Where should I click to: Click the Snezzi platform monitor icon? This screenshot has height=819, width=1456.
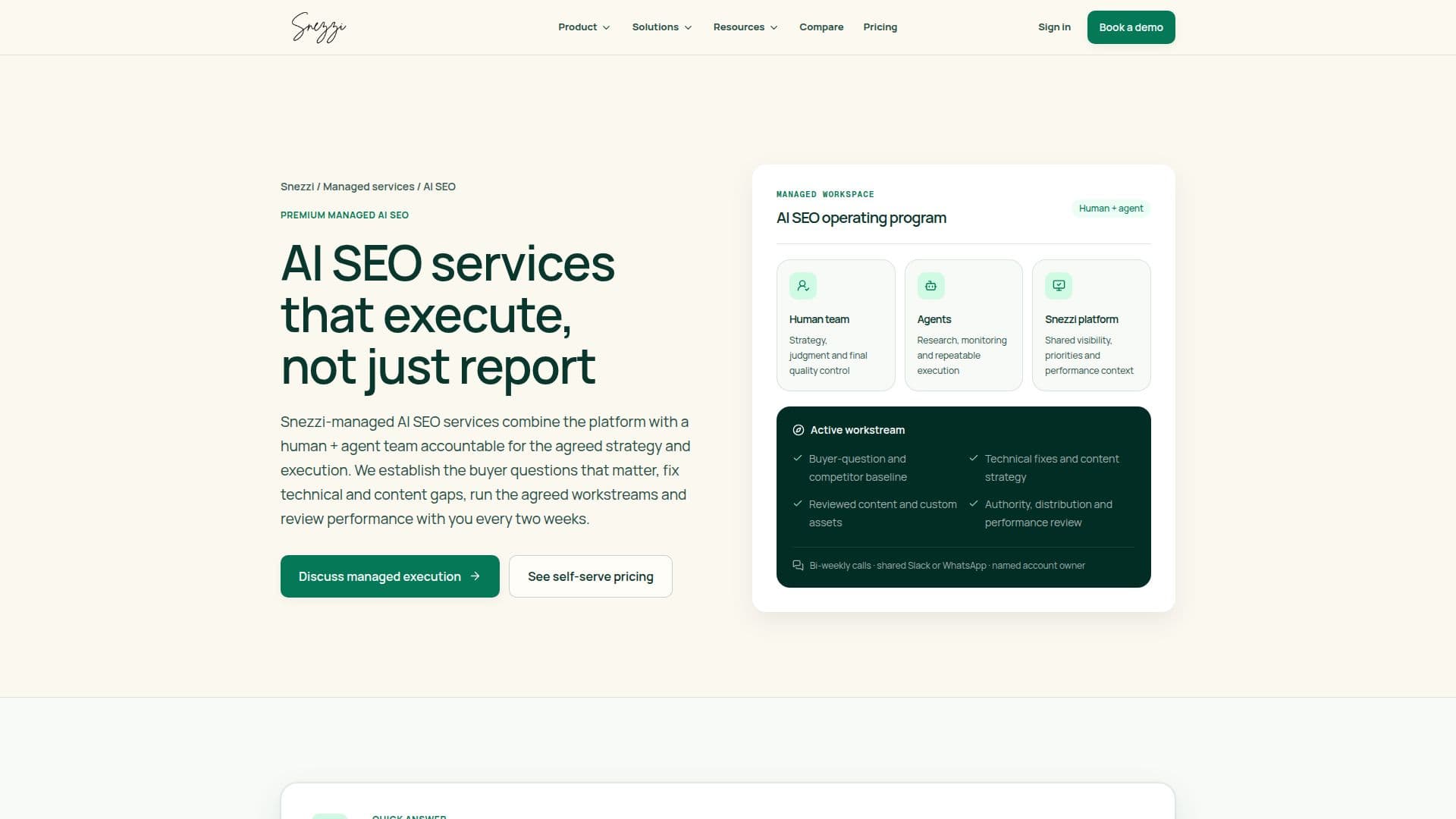tap(1059, 286)
